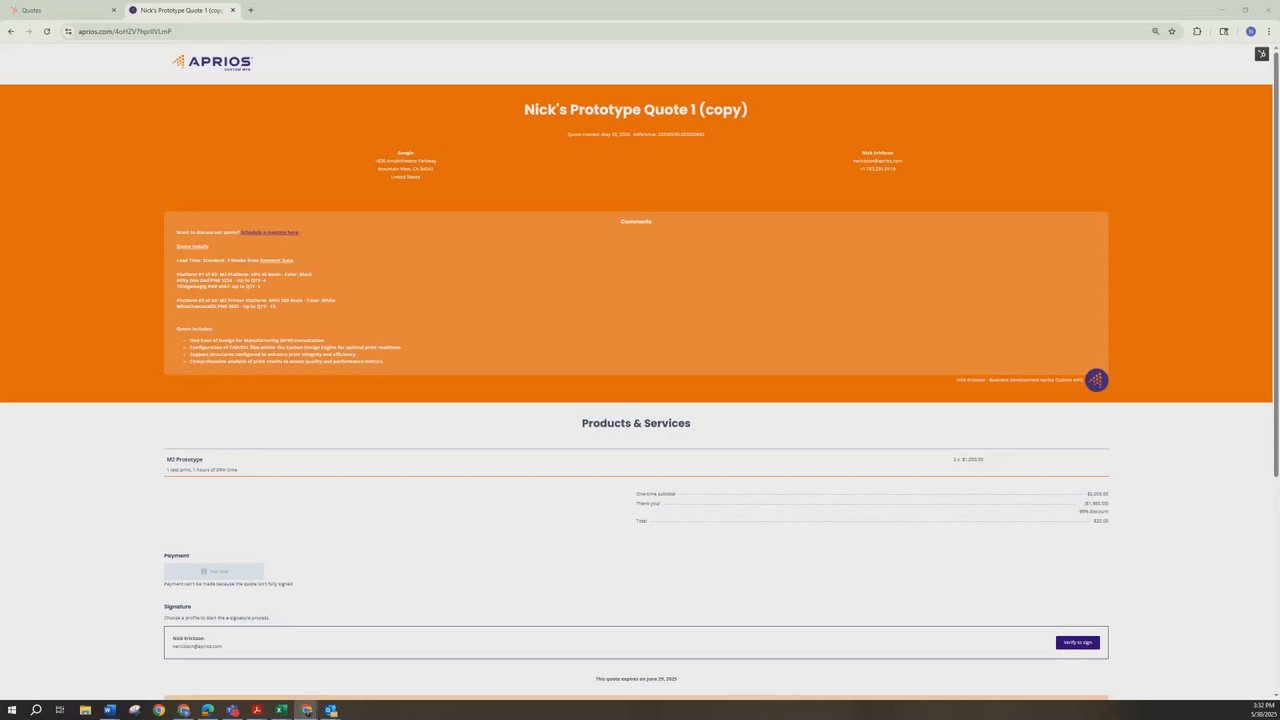Click the site info icon in address bar
The width and height of the screenshot is (1280, 720).
pos(68,31)
